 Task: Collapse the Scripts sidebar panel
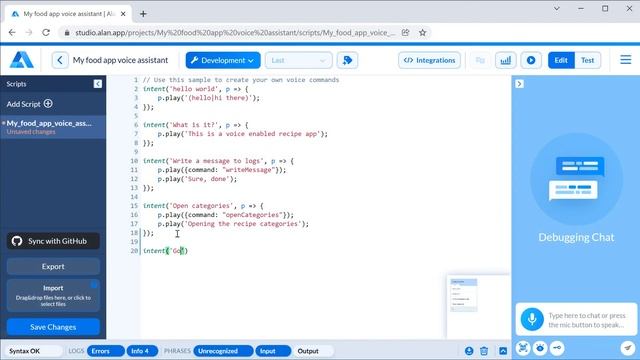pyautogui.click(x=98, y=84)
